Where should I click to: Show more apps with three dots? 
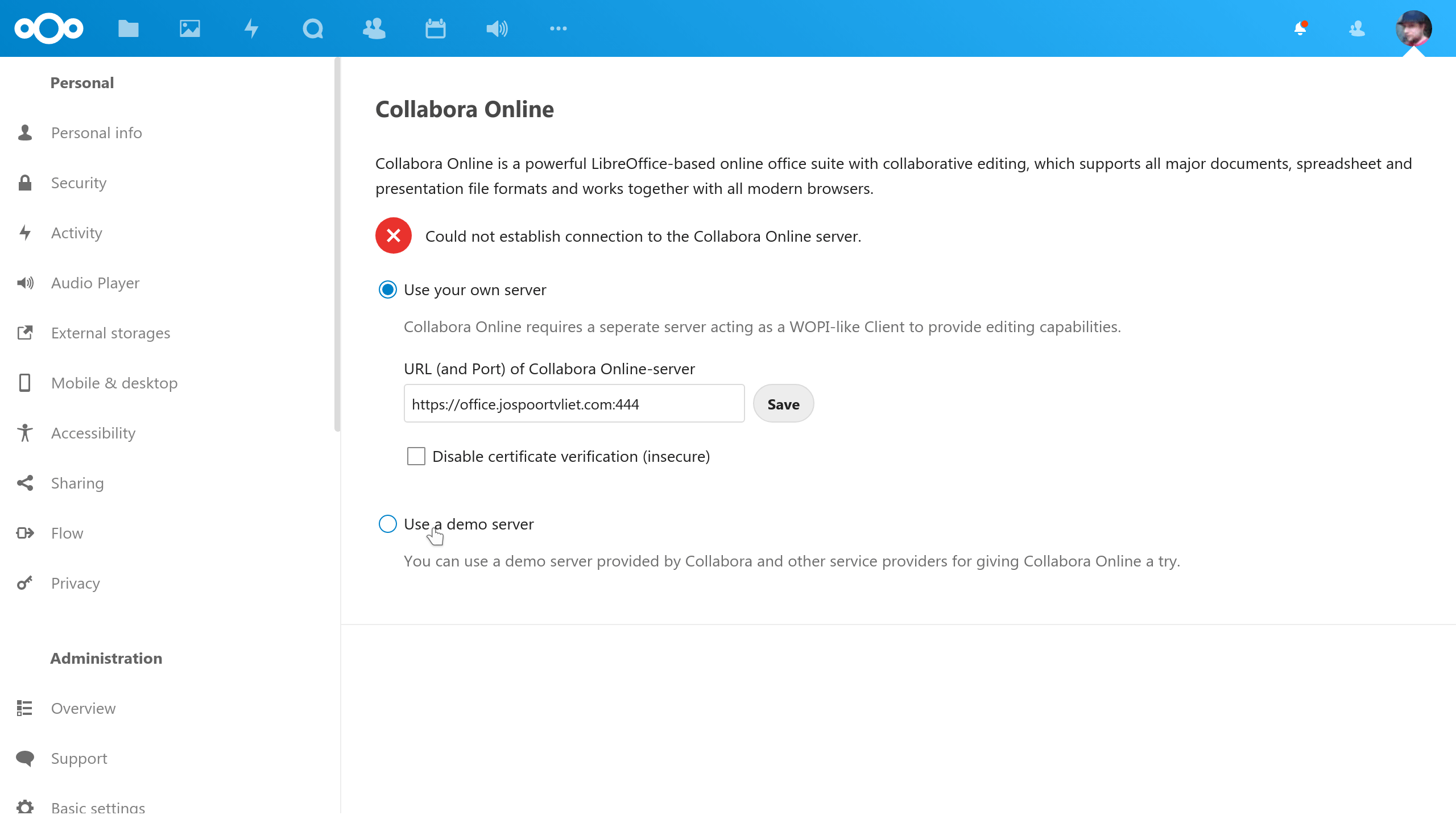click(x=559, y=28)
